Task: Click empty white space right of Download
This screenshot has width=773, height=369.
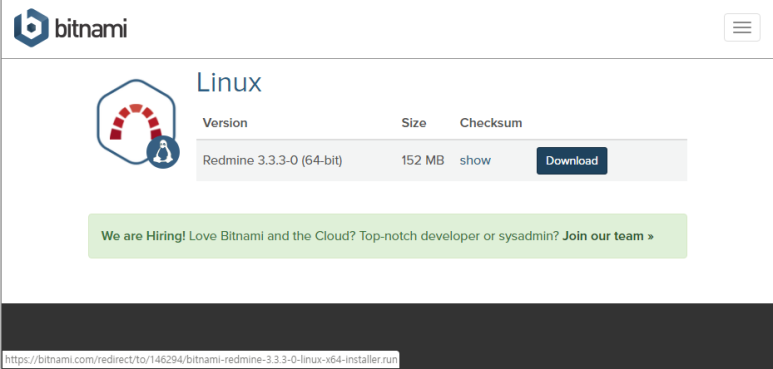Action: click(647, 161)
